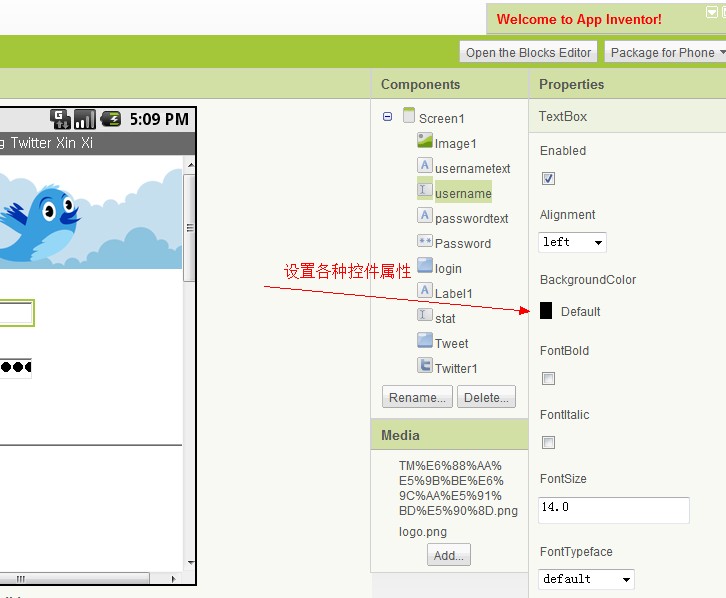Click the Screen1 component icon
Screen dimensions: 726x598
tap(409, 115)
